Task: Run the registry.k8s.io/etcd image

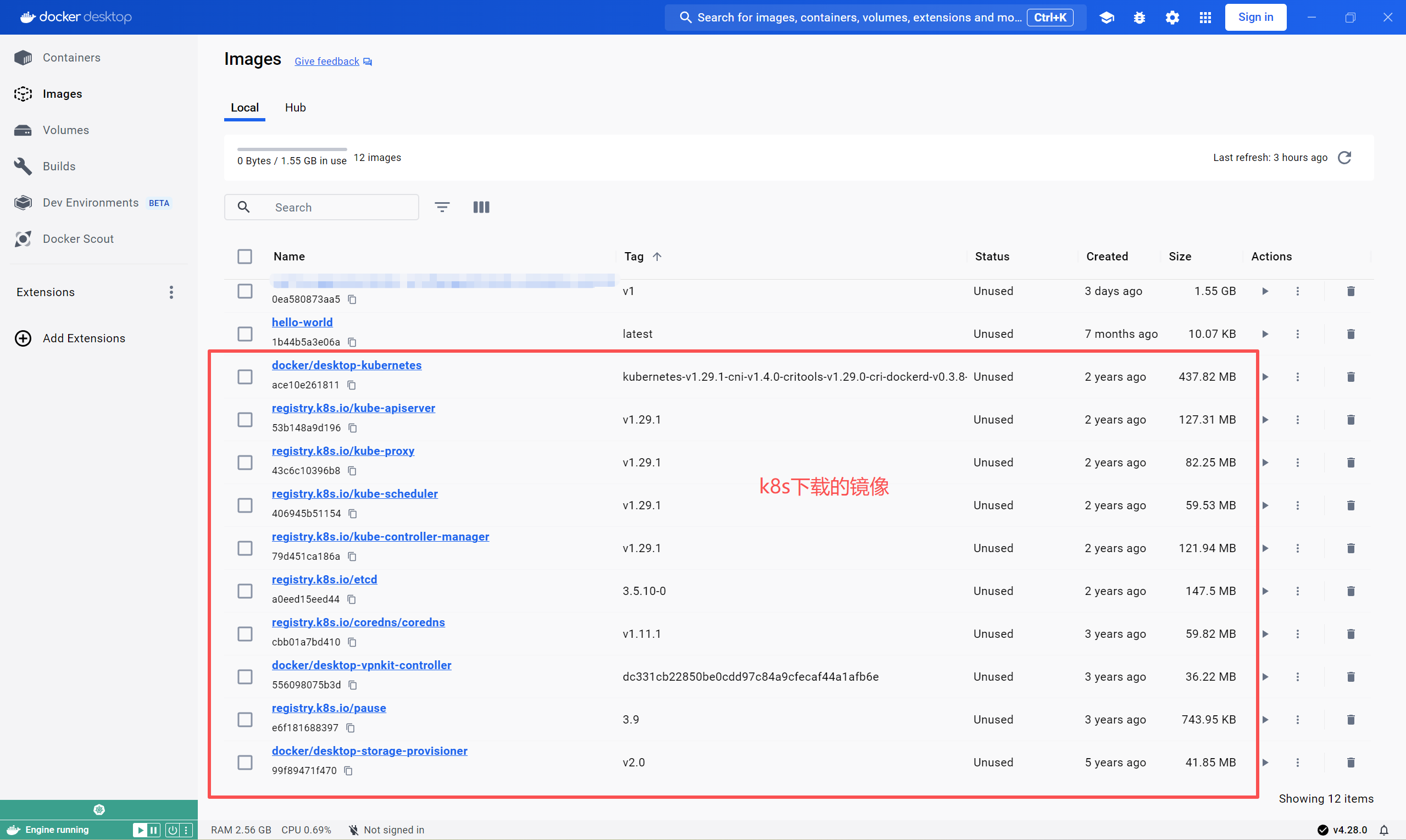Action: tap(1265, 591)
